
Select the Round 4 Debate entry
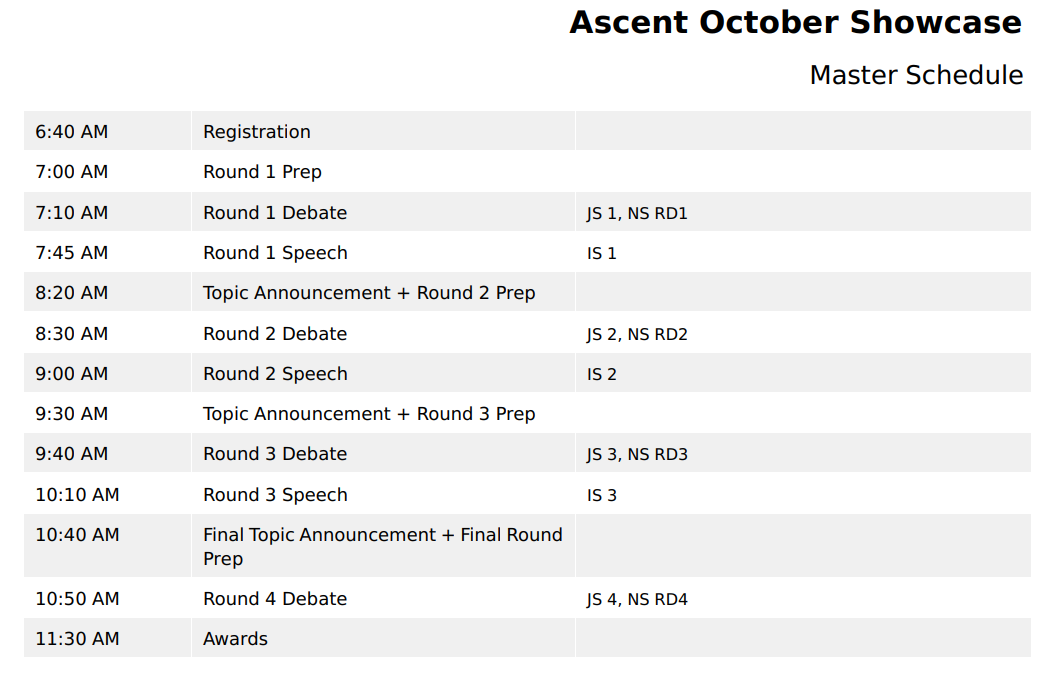(x=275, y=599)
